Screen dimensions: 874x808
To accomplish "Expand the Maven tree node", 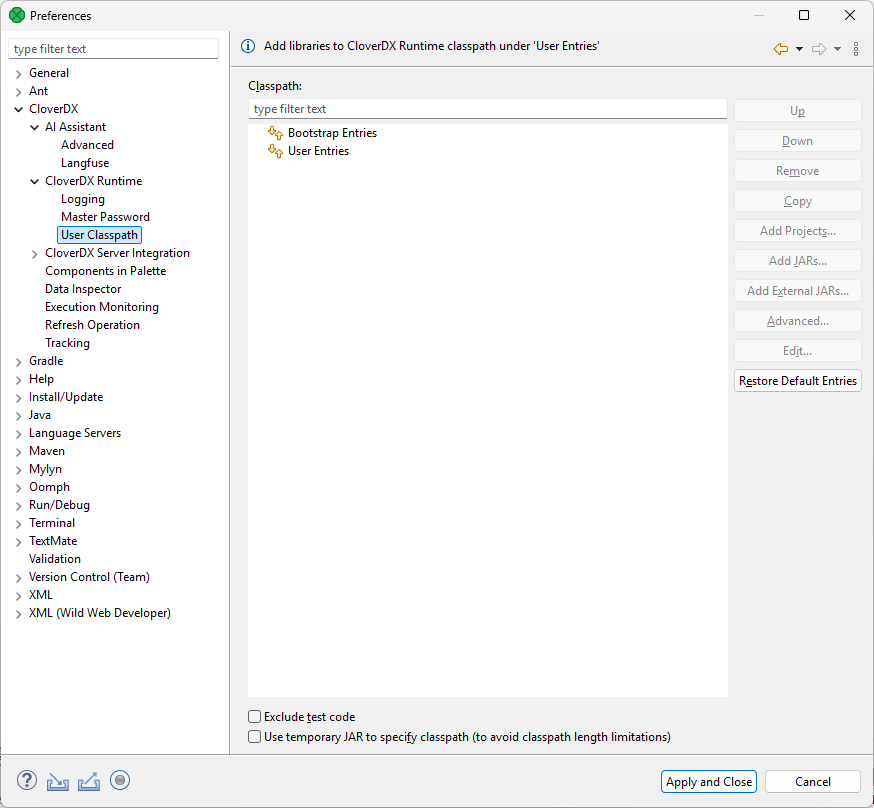I will 18,452.
